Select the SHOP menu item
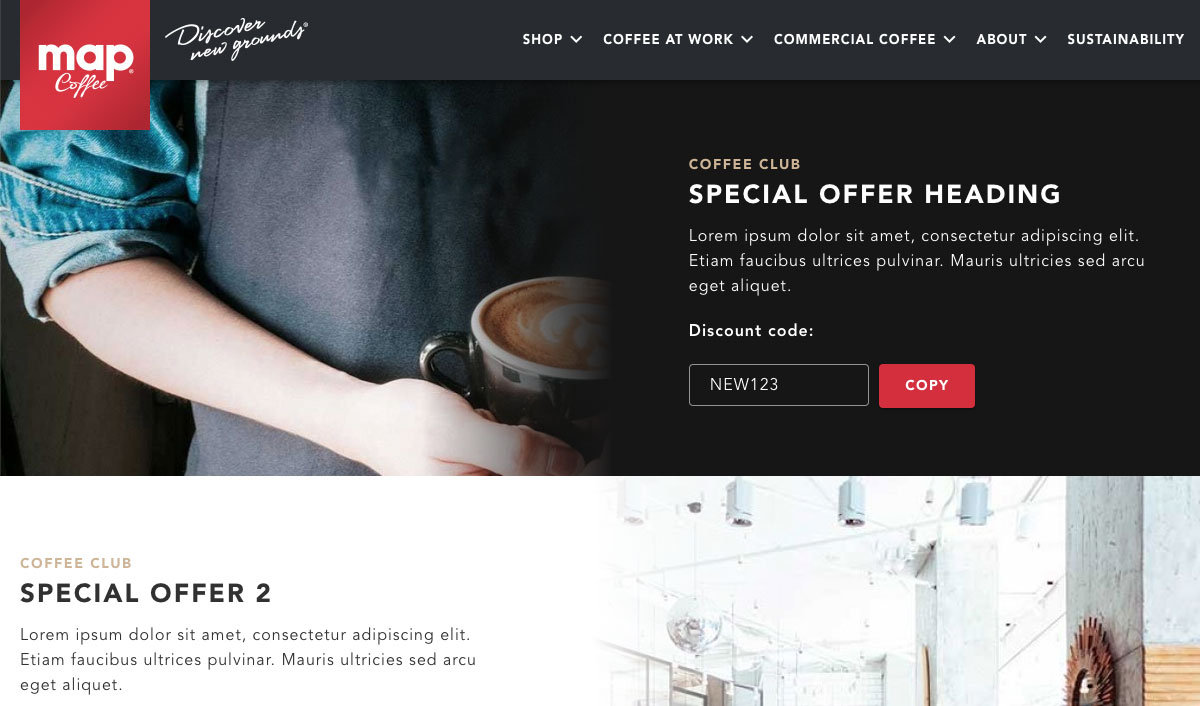Screen dimensions: 1200x706 [x=543, y=40]
